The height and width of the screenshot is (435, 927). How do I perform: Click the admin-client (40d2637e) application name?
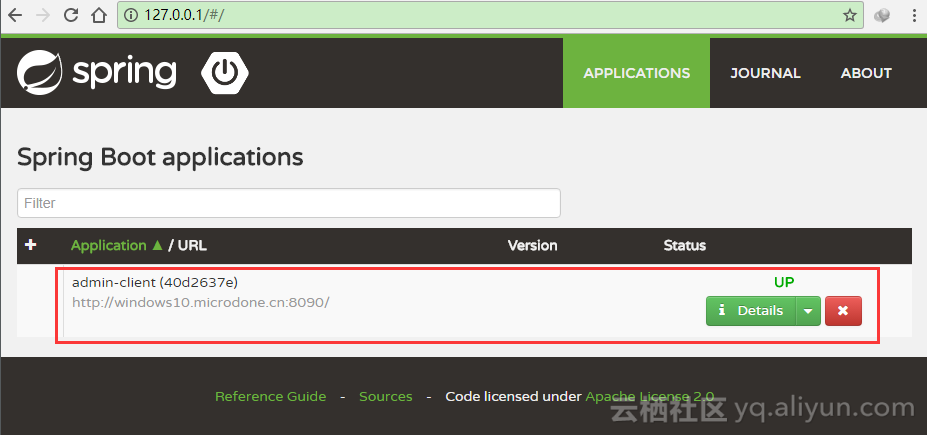155,282
